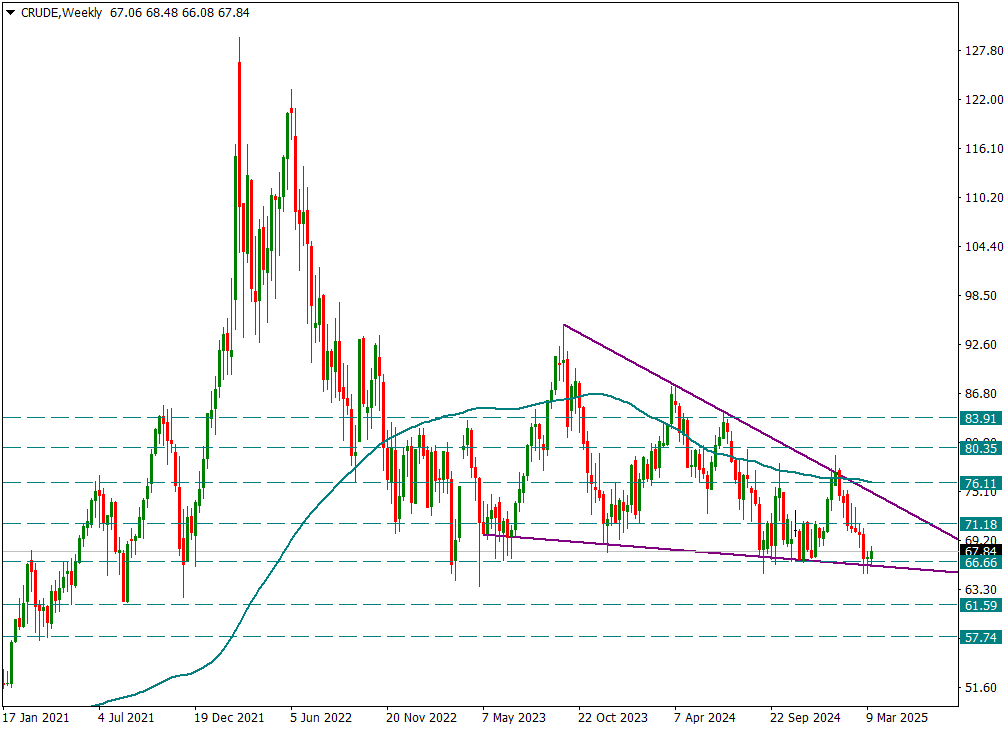Click the 7 Apr 2024 date label
The image size is (1008, 730).
[705, 717]
